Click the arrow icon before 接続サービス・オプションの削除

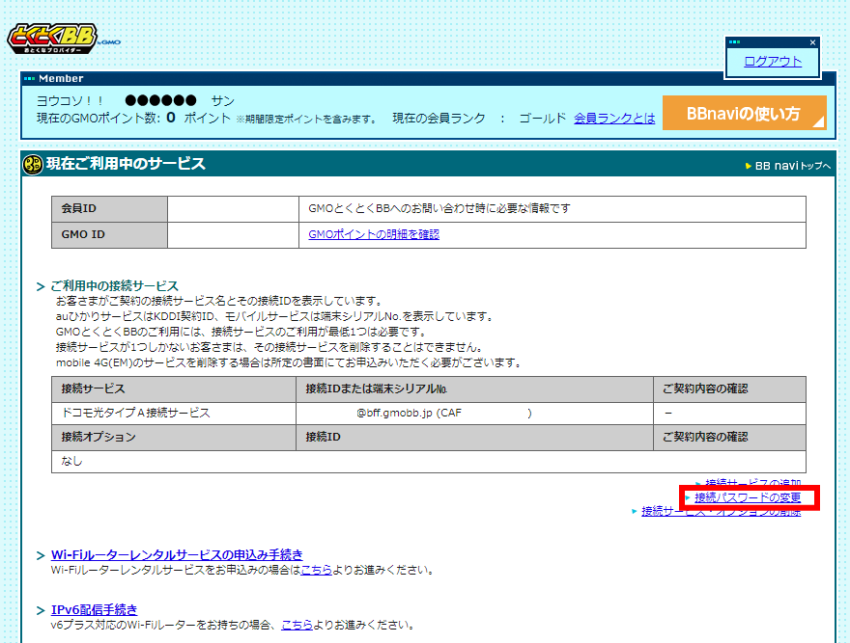634,511
